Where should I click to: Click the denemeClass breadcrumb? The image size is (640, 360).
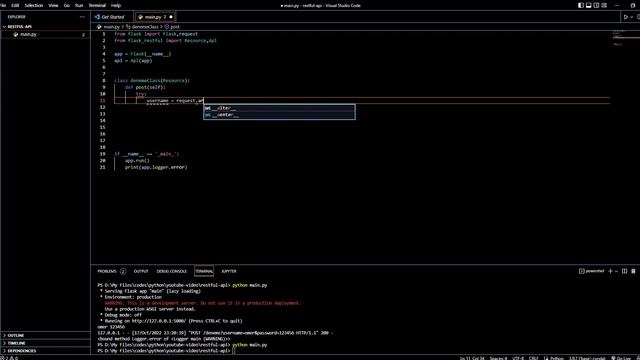142,27
